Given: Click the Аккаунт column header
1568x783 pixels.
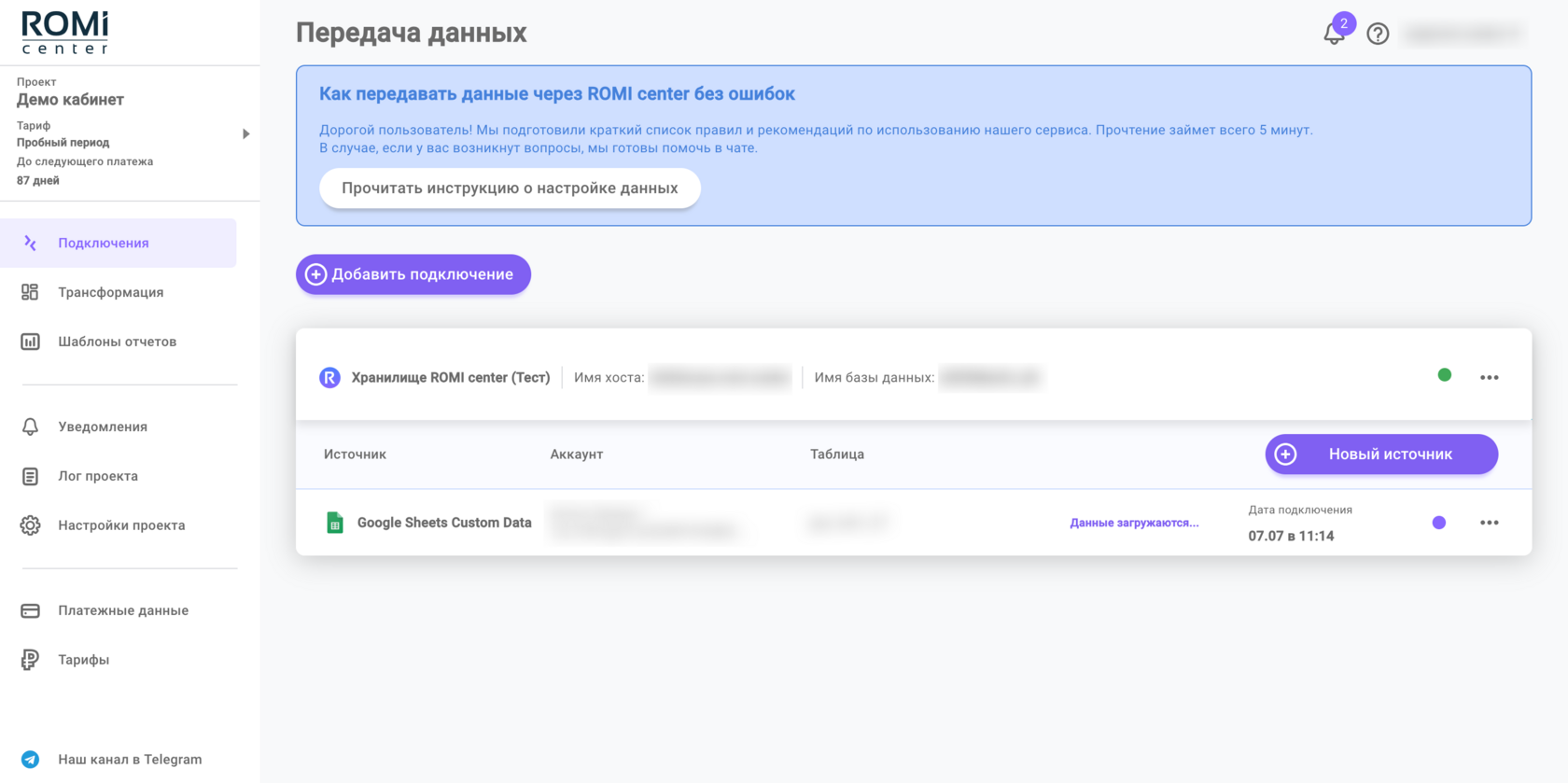Looking at the screenshot, I should 577,454.
